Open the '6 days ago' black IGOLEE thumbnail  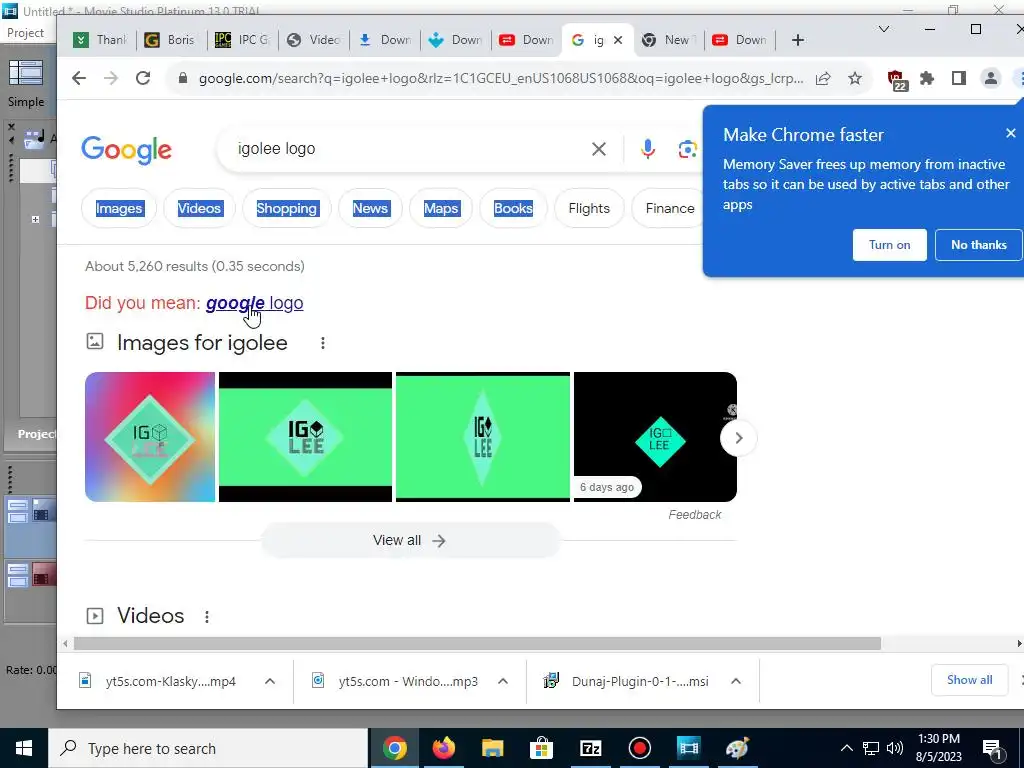point(655,437)
